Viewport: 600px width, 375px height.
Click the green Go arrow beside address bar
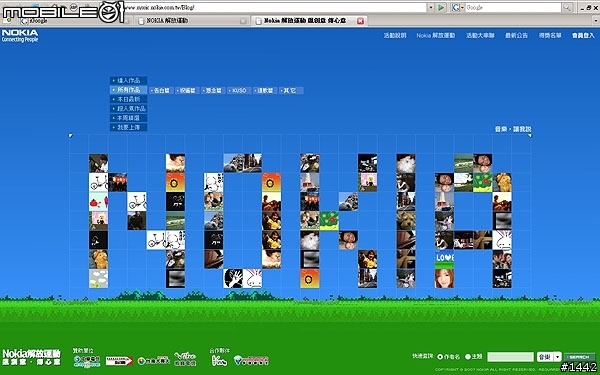(x=441, y=7)
